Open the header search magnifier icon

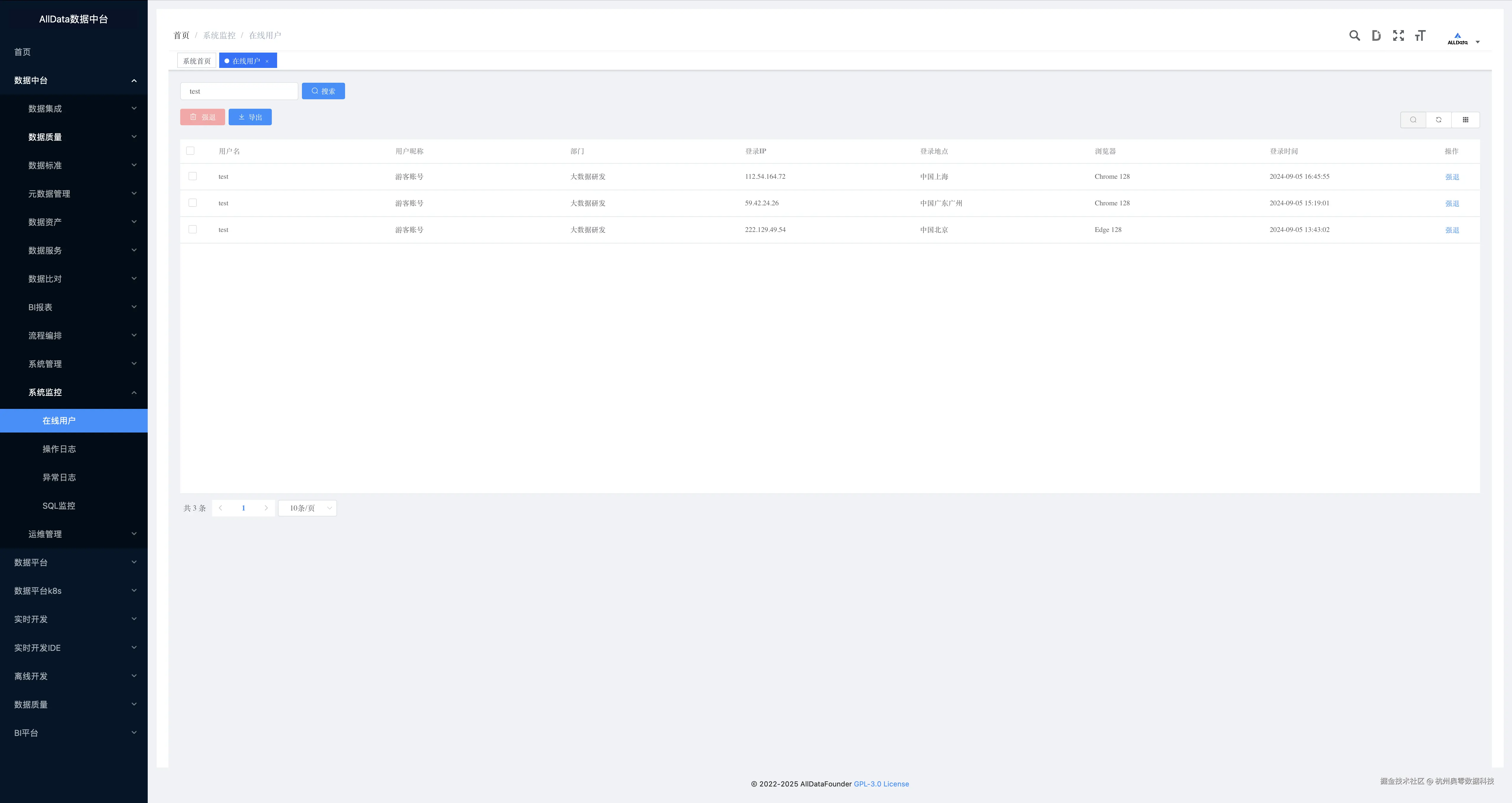click(1354, 36)
